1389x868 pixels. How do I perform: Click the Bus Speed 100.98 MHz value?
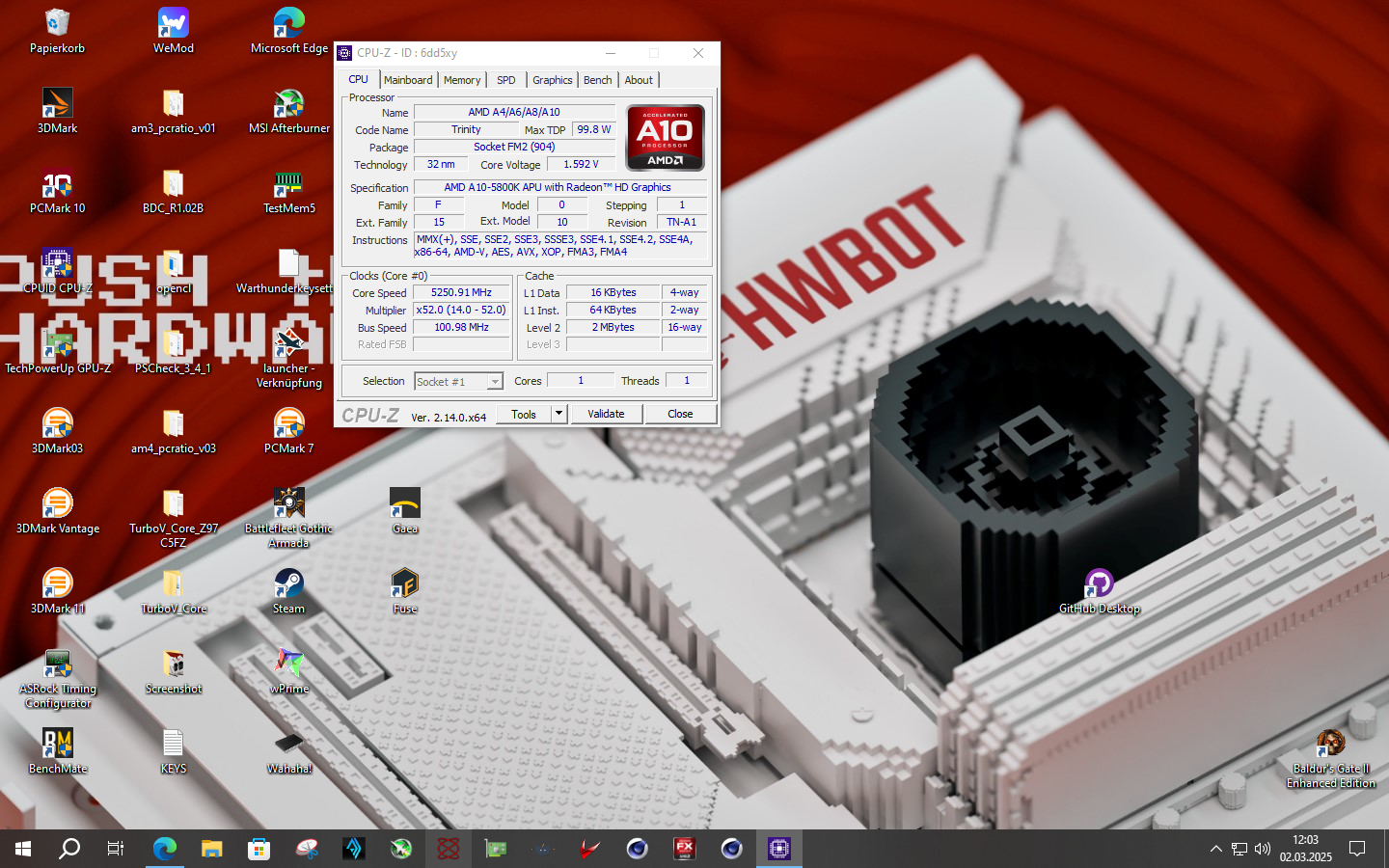click(x=461, y=327)
